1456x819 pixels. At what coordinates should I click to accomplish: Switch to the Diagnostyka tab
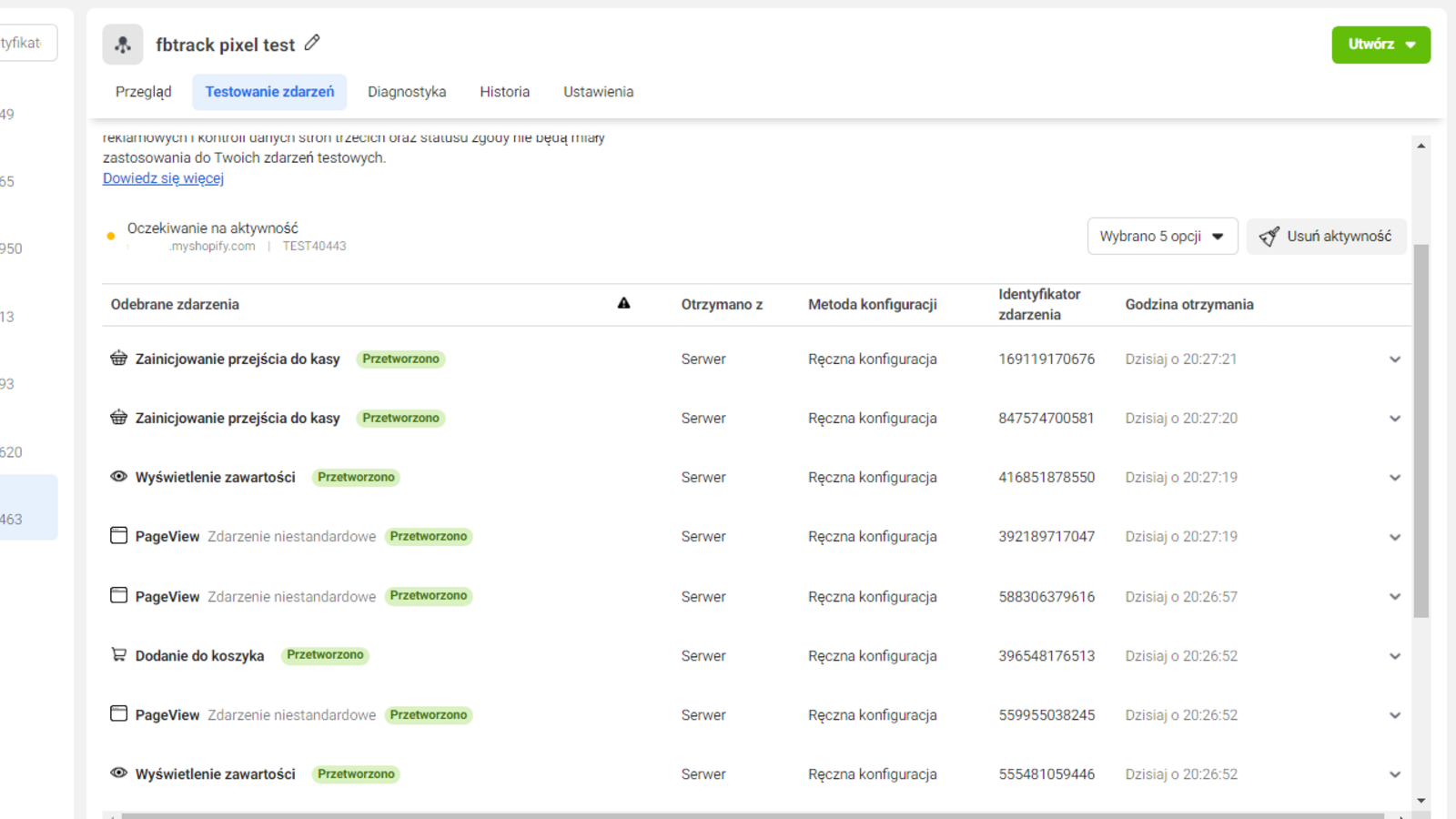click(x=407, y=92)
